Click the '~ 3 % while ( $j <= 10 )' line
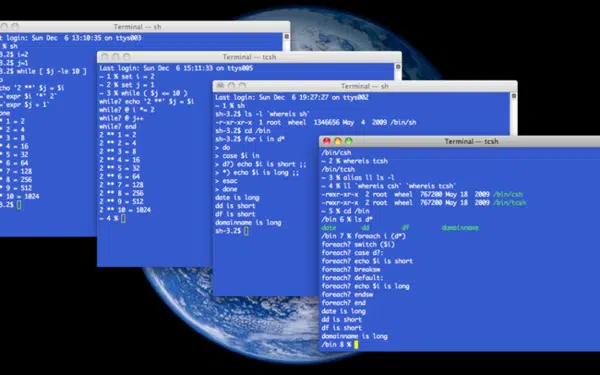The height and width of the screenshot is (375, 600). (x=143, y=93)
